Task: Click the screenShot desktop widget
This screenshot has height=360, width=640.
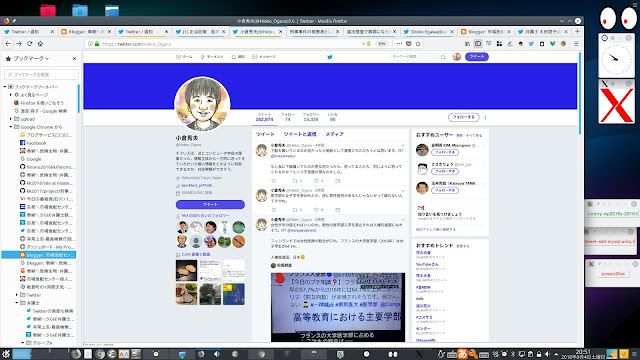Action: pos(613,273)
